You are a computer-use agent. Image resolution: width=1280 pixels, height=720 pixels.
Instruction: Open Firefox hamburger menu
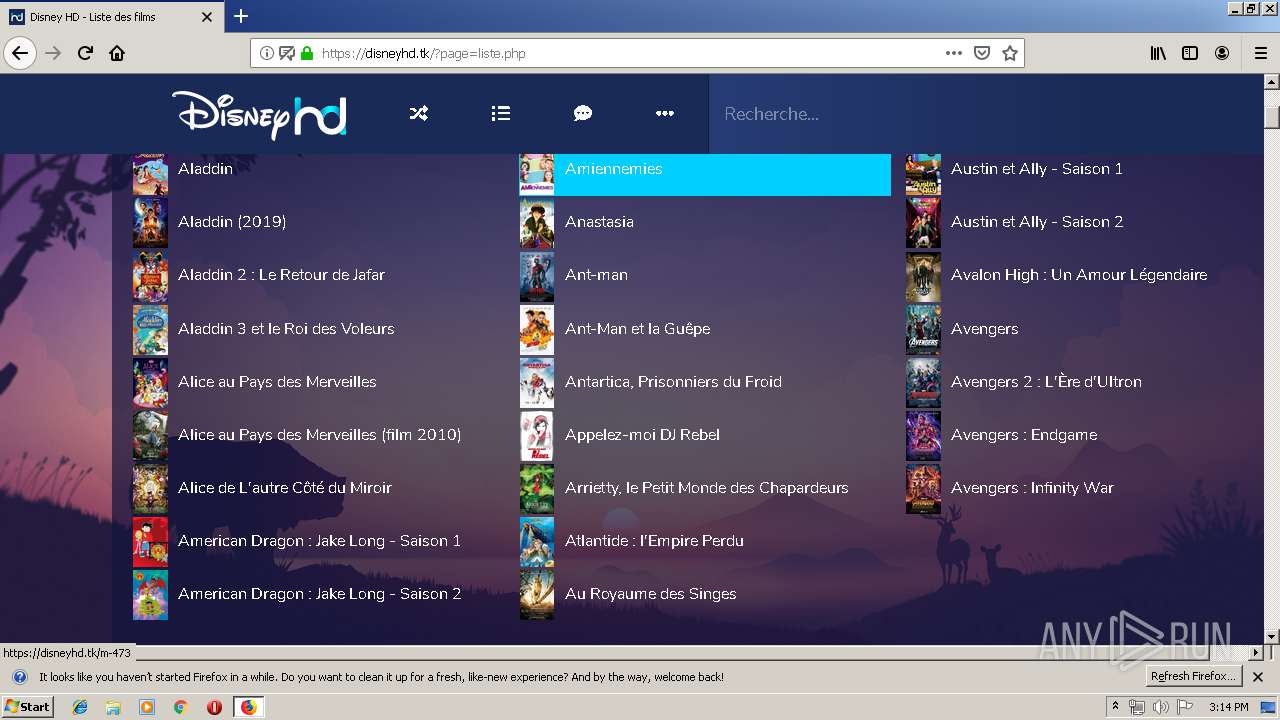point(1260,53)
